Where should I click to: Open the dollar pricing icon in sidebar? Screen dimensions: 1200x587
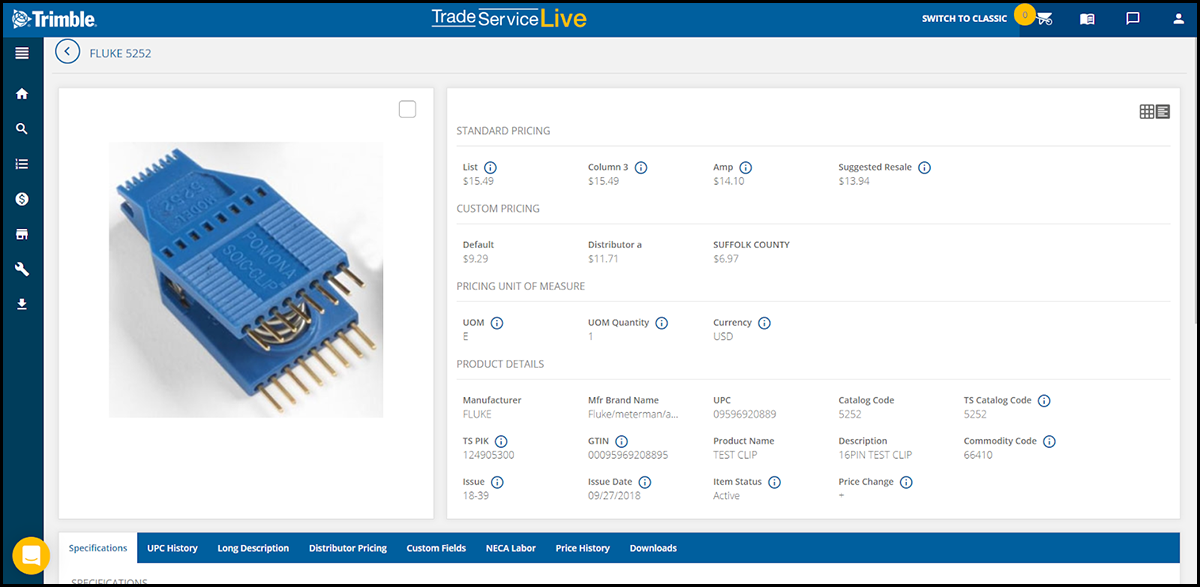(x=22, y=199)
